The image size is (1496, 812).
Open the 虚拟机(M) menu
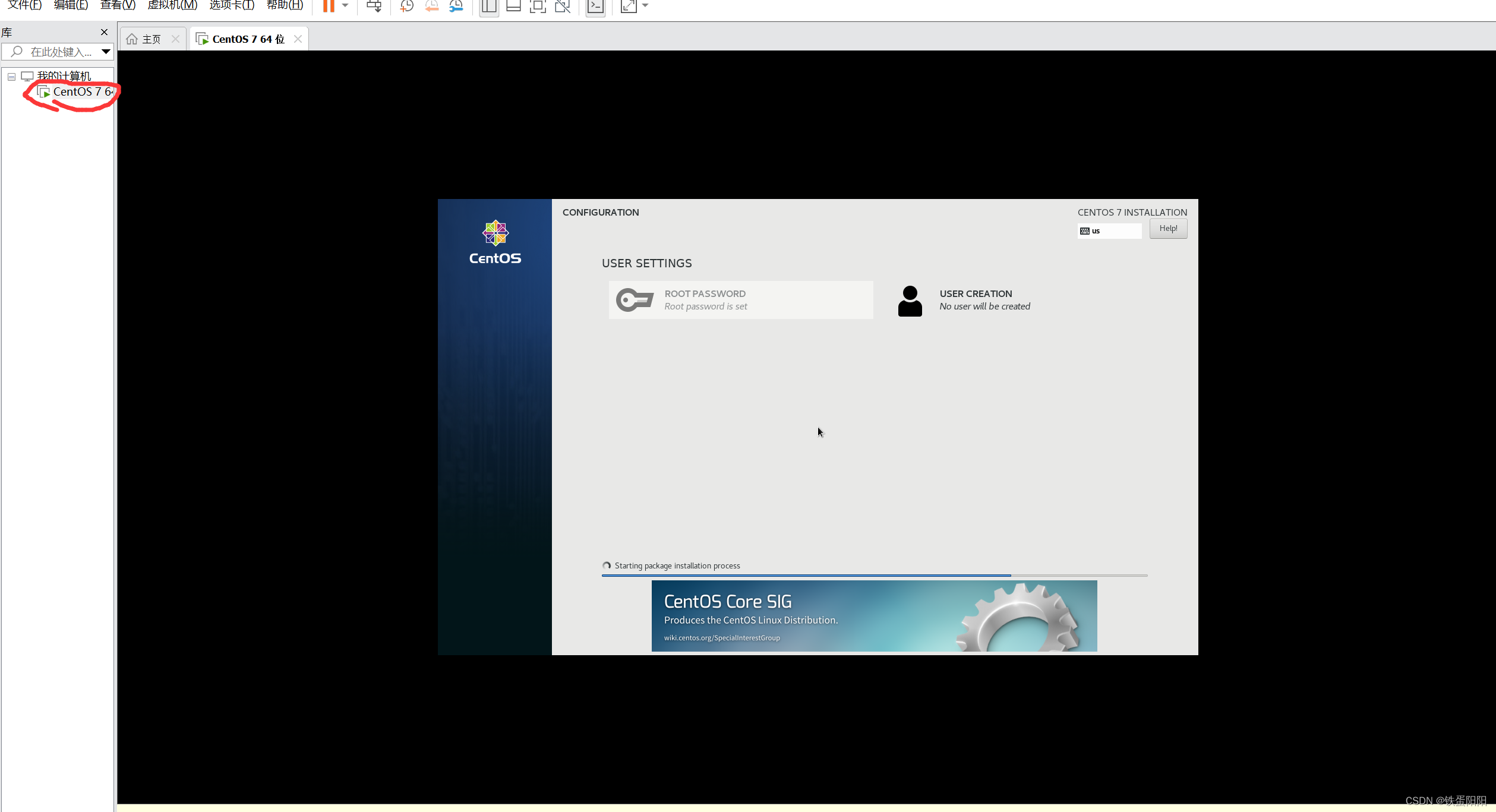172,5
